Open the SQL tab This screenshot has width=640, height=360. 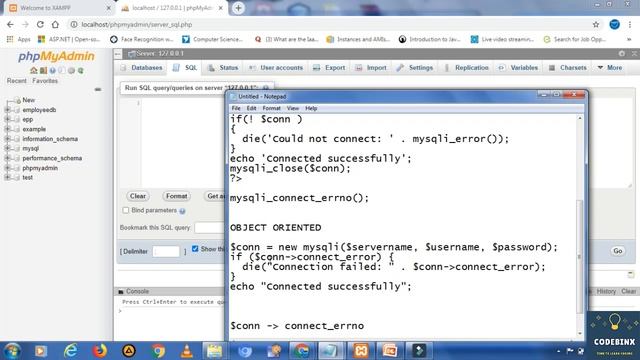coord(185,68)
